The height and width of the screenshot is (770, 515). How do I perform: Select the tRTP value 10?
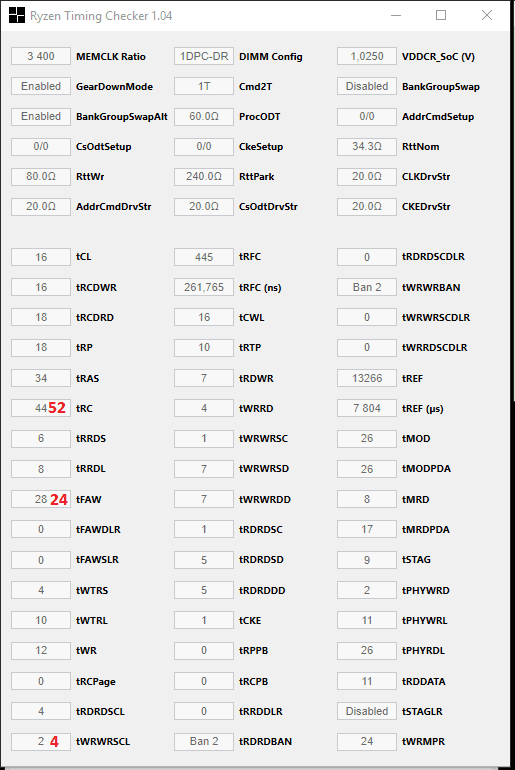204,347
